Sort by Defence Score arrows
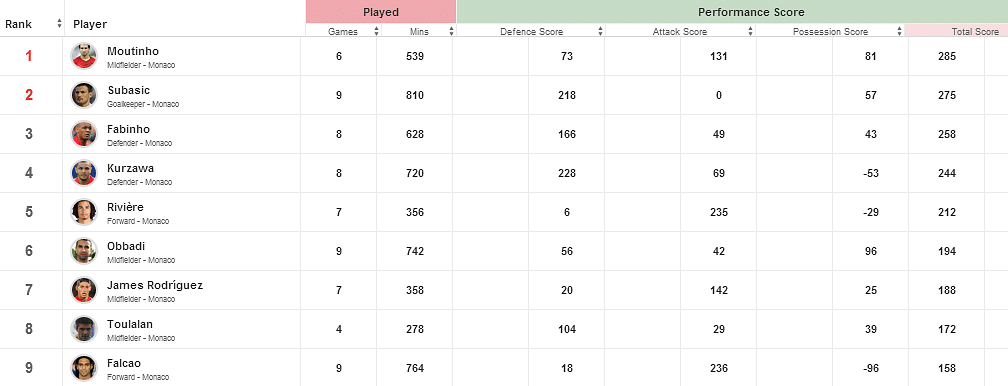 coord(600,31)
